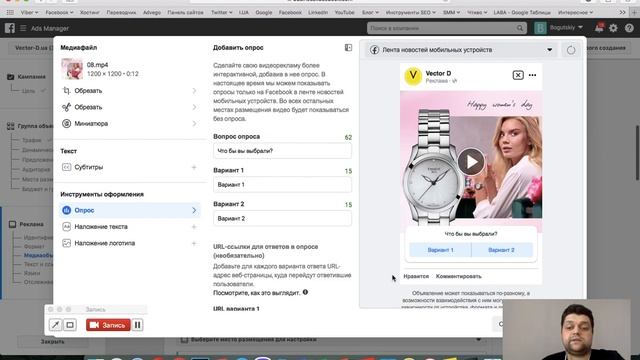Click the 08.mp4 video thumbnail

tap(72, 69)
